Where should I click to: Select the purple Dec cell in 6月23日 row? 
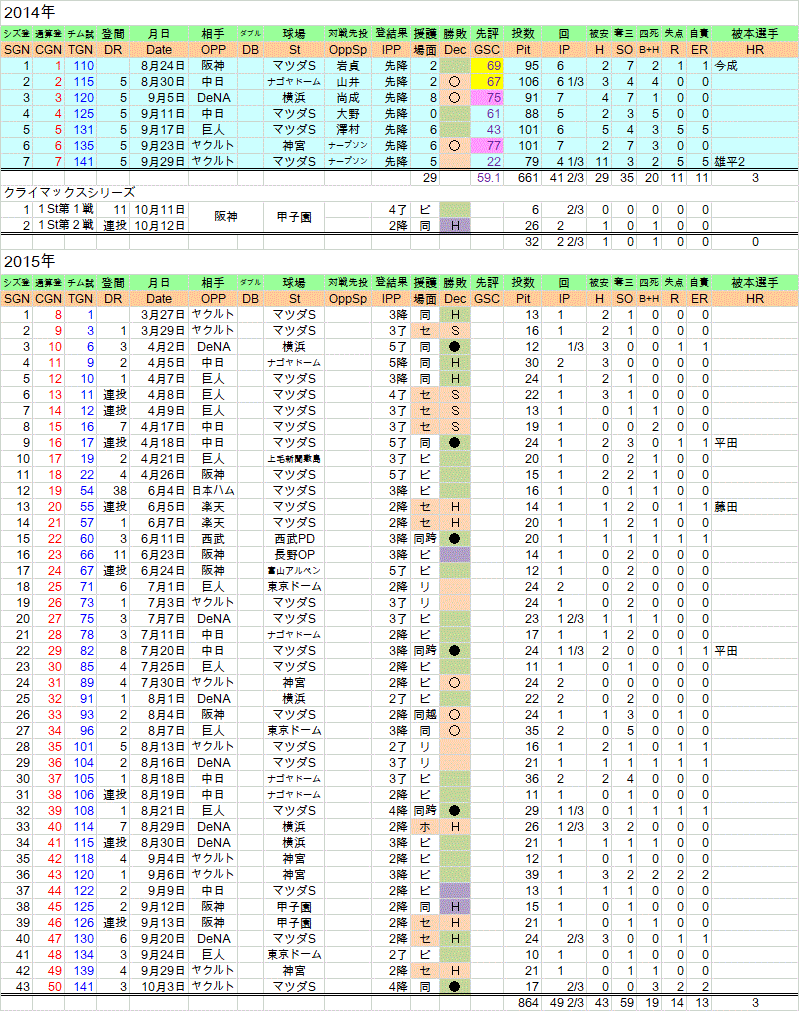coord(455,555)
